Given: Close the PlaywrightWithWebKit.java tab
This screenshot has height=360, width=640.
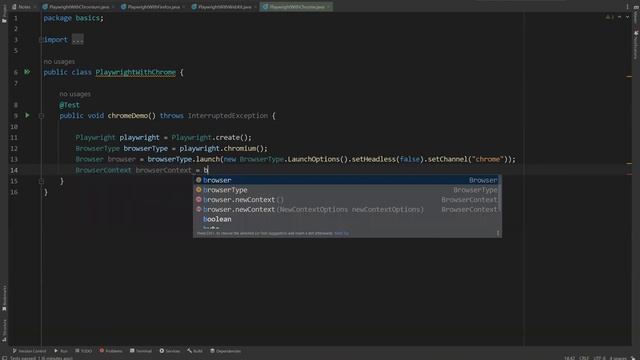Looking at the screenshot, I should click(255, 7).
